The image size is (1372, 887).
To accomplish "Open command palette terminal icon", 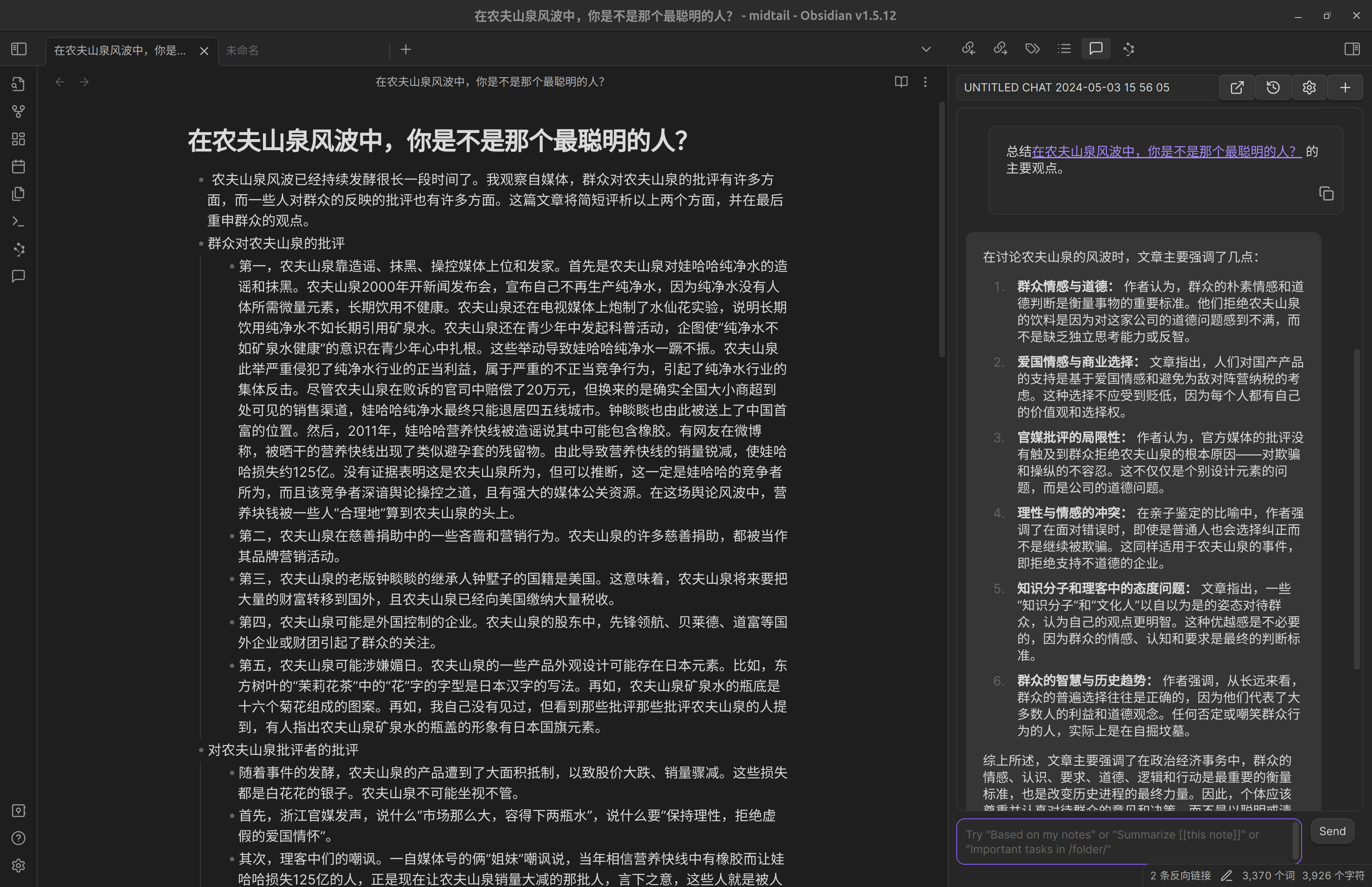I will [18, 222].
